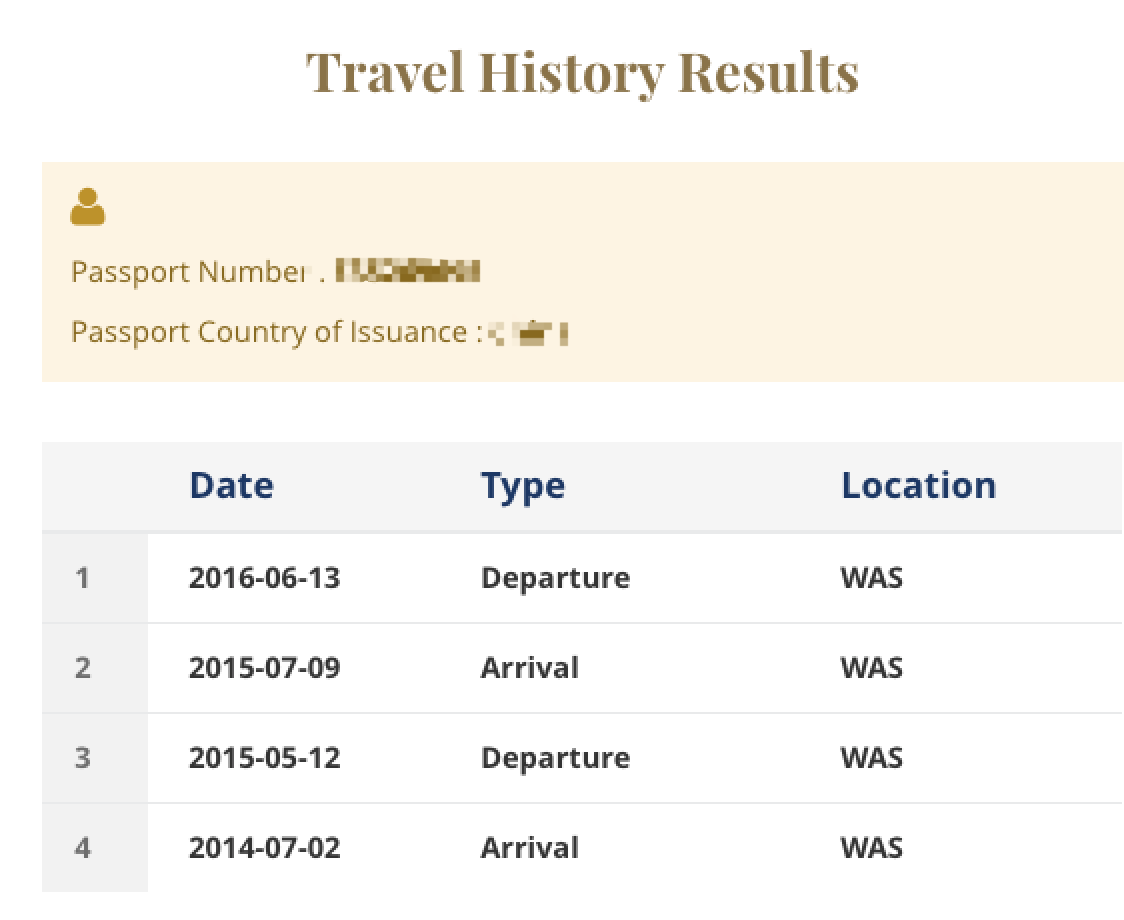Click WAS location in row 3
The image size is (1124, 920).
871,758
